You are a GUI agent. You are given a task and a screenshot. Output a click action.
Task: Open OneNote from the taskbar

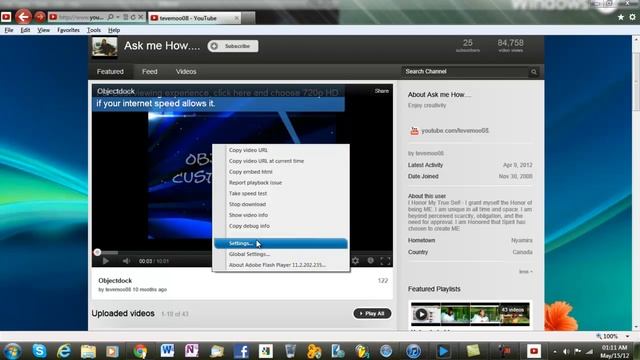tap(191, 351)
